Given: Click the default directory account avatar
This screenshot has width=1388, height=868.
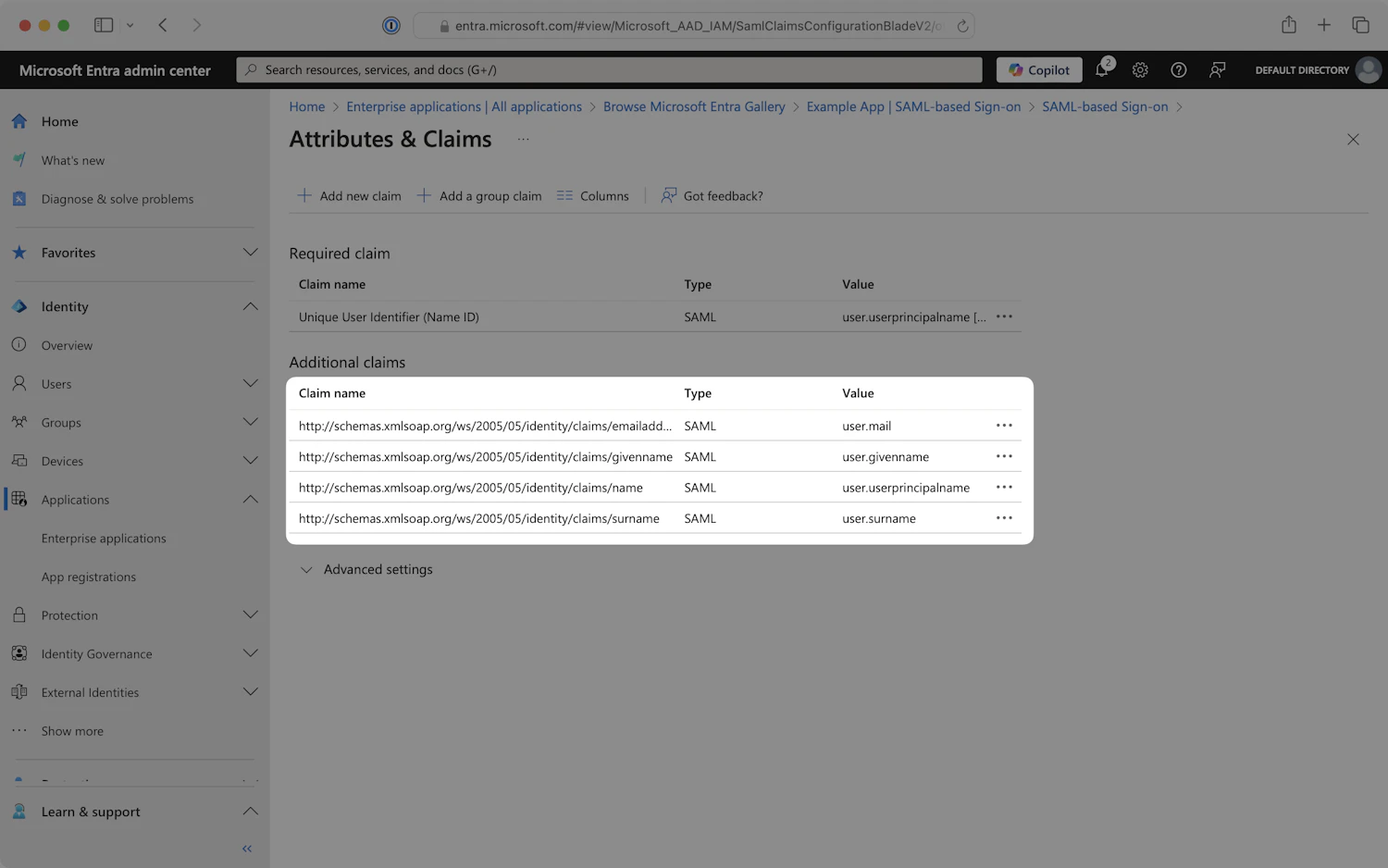Looking at the screenshot, I should (x=1369, y=69).
